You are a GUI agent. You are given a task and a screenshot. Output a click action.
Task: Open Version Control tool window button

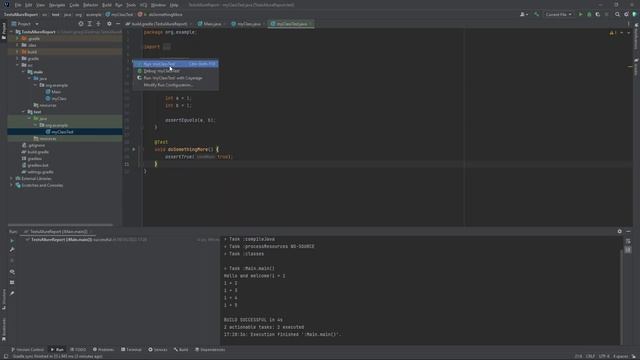click(27, 350)
